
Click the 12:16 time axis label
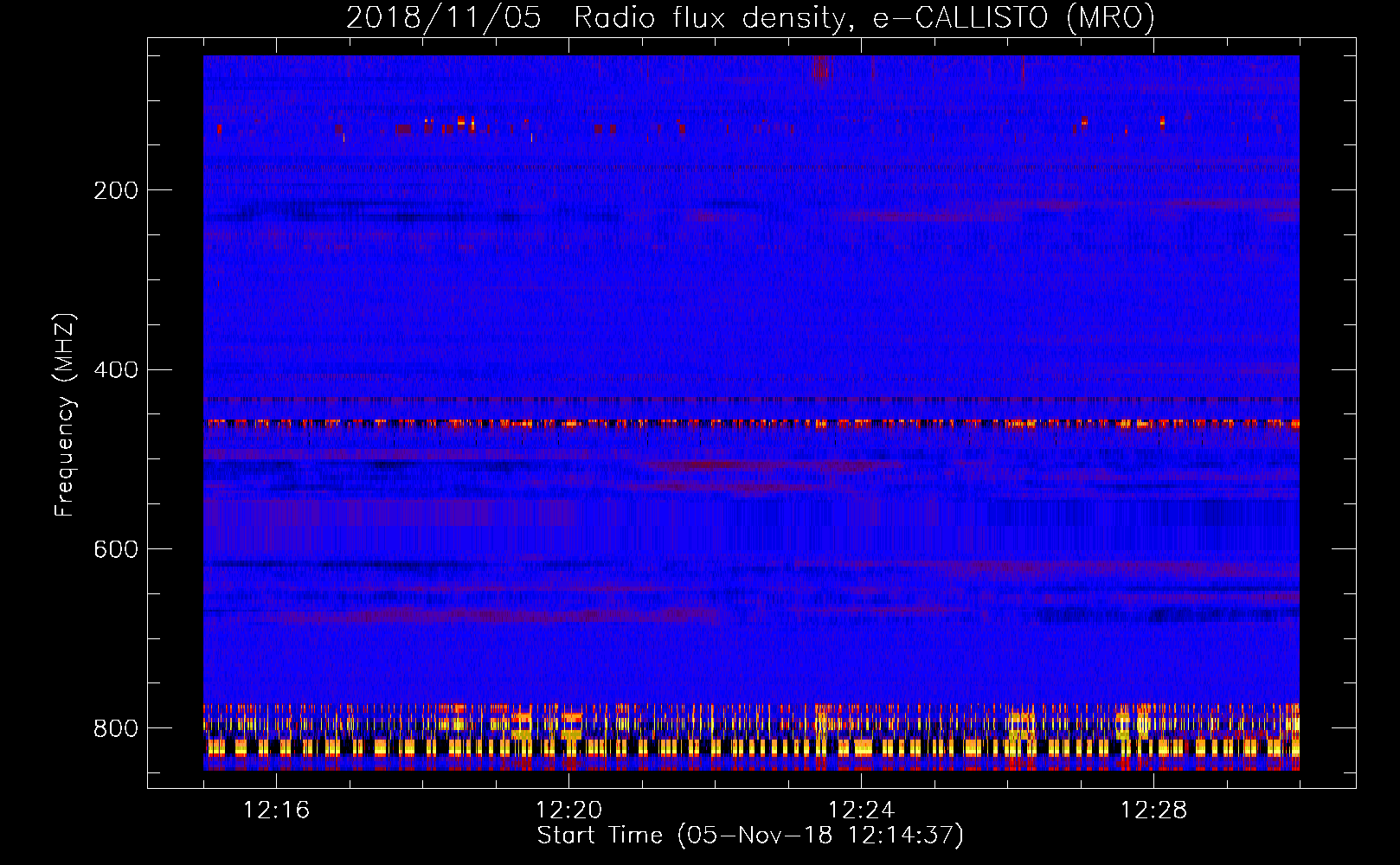[276, 811]
